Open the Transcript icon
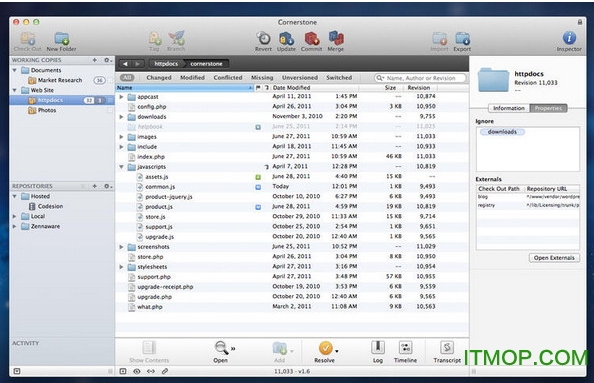Image resolution: width=594 pixels, height=383 pixels. point(447,347)
